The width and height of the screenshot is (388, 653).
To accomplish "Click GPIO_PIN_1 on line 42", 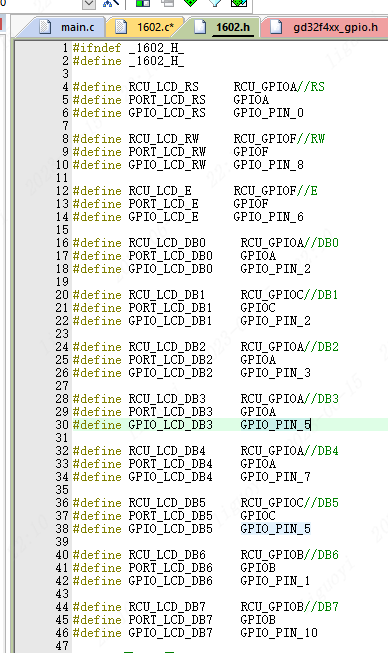I will point(276,581).
